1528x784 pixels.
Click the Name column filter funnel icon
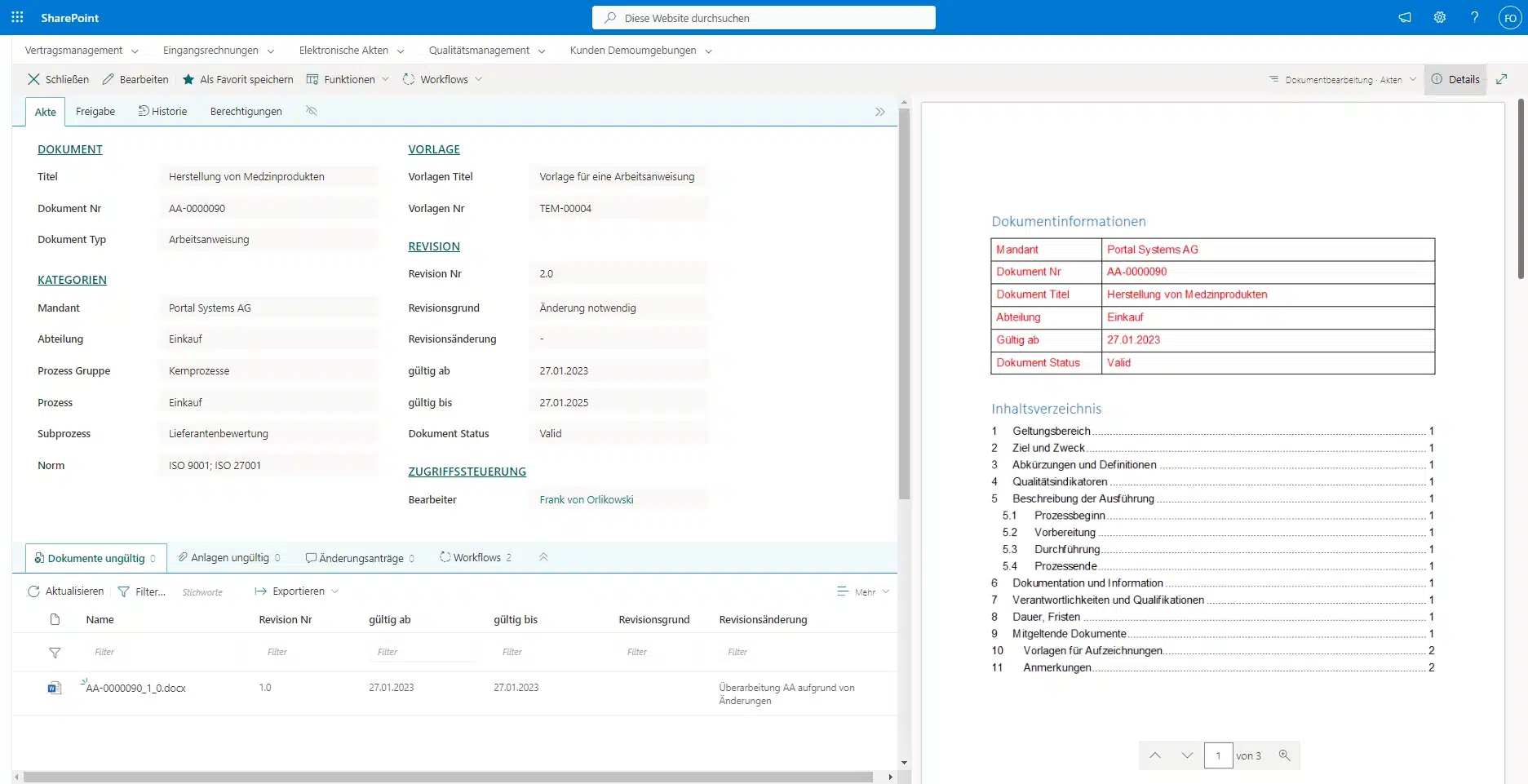coord(55,653)
